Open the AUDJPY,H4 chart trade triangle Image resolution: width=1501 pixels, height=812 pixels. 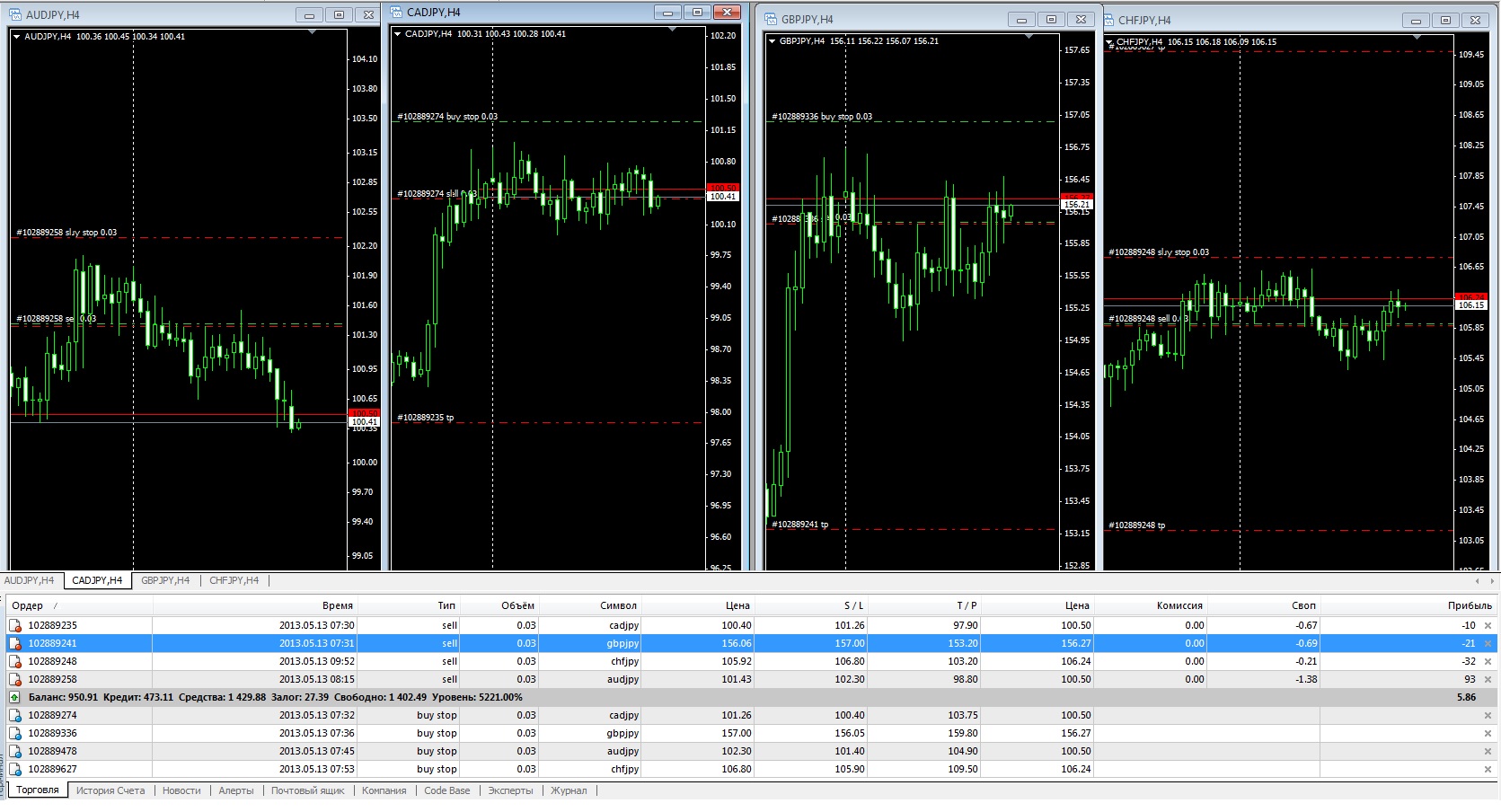(16, 37)
